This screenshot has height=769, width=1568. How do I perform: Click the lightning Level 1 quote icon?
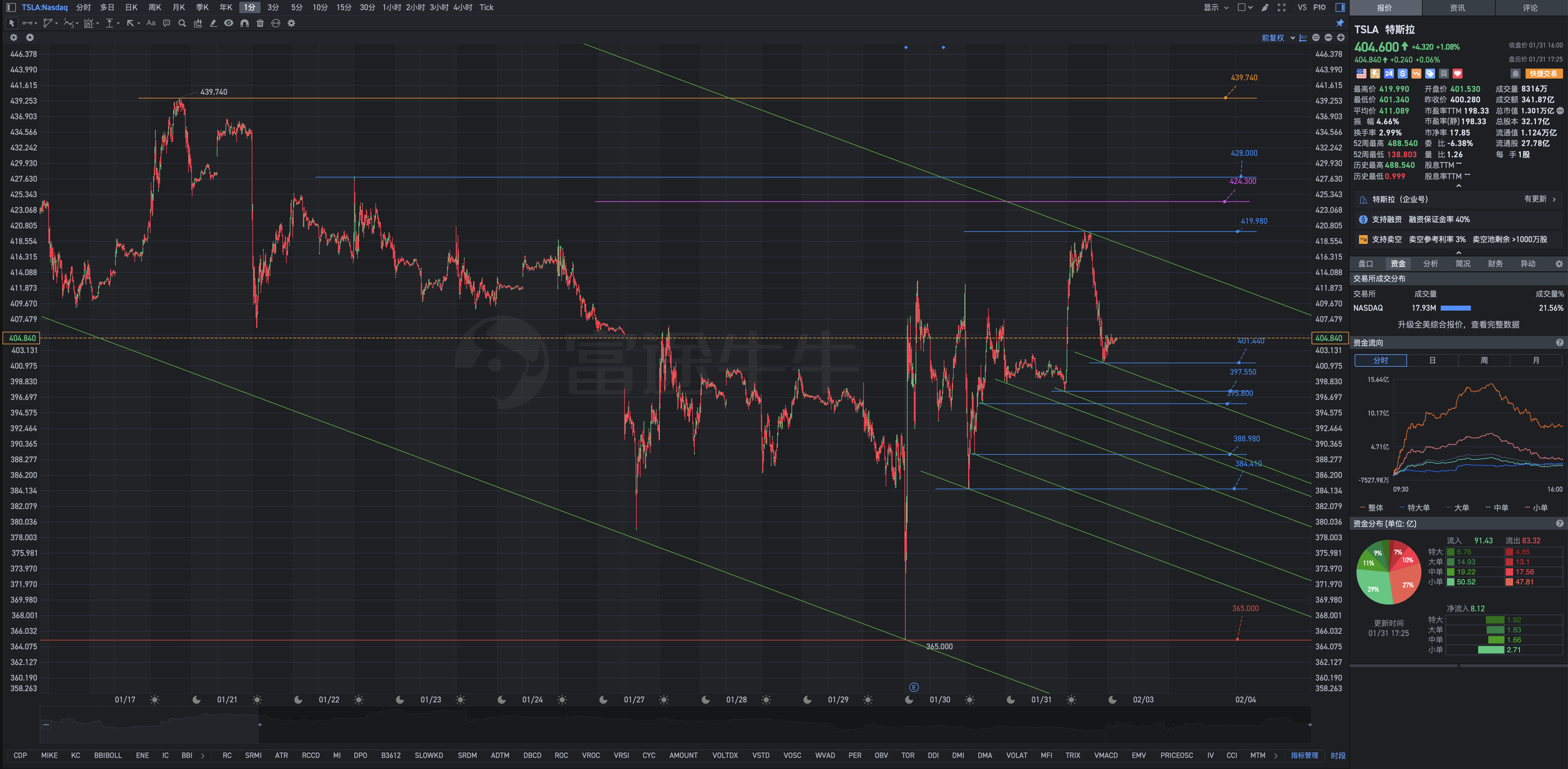(x=1375, y=74)
